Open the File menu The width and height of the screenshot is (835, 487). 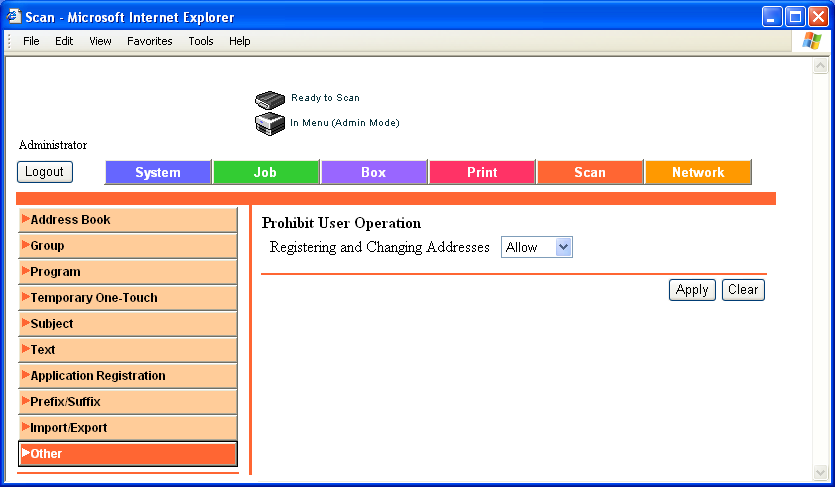click(x=31, y=41)
